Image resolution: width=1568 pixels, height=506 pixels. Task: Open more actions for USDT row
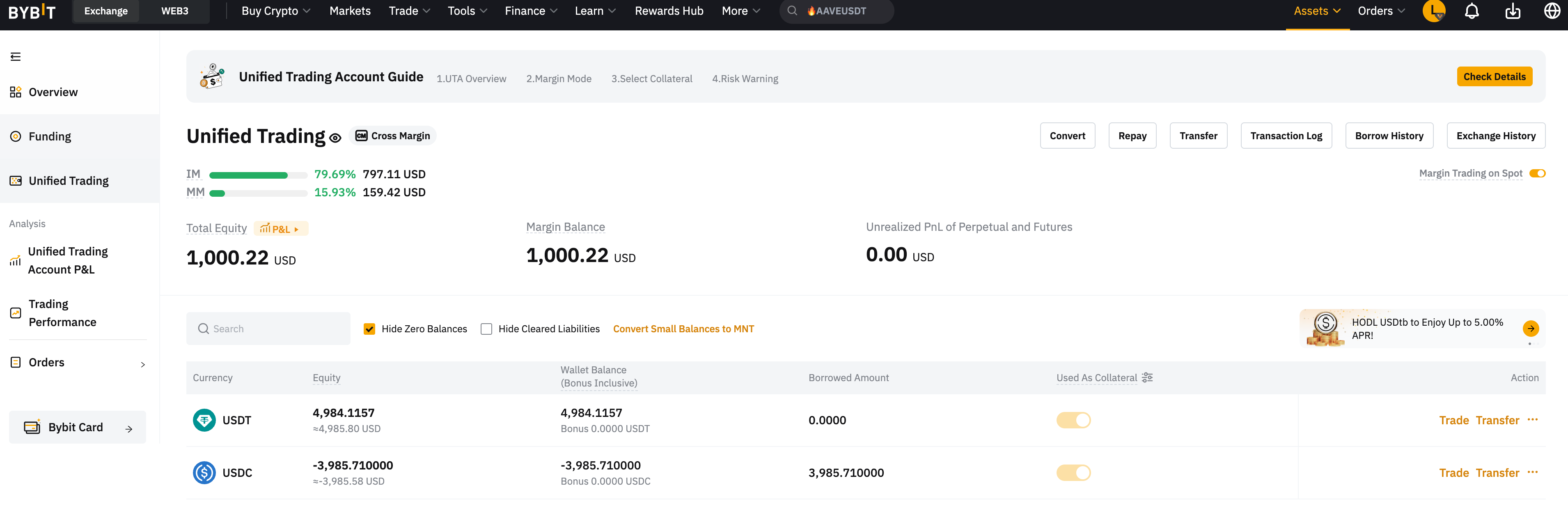(1533, 419)
